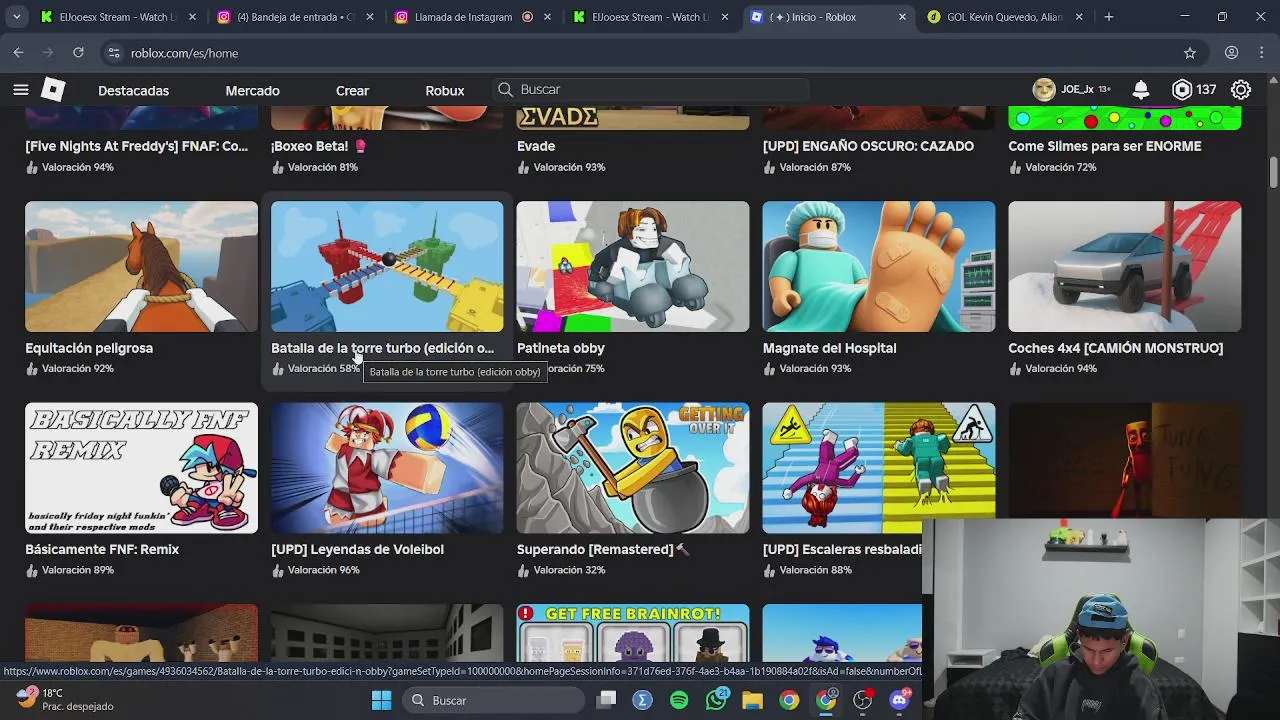Screen dimensions: 1280x720
Task: Open the blue Sigma app on taskbar
Action: (x=642, y=700)
